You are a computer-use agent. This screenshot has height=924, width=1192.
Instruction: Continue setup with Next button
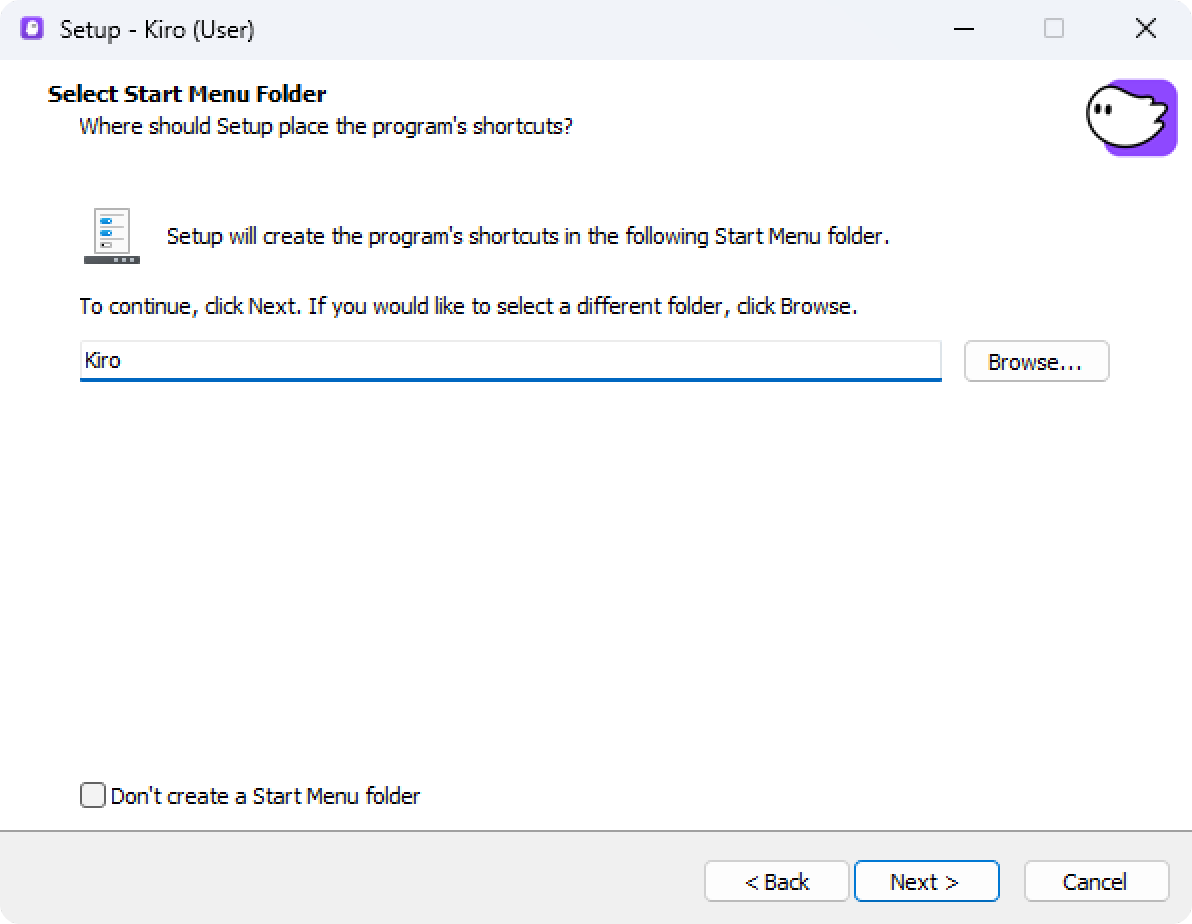coord(926,881)
